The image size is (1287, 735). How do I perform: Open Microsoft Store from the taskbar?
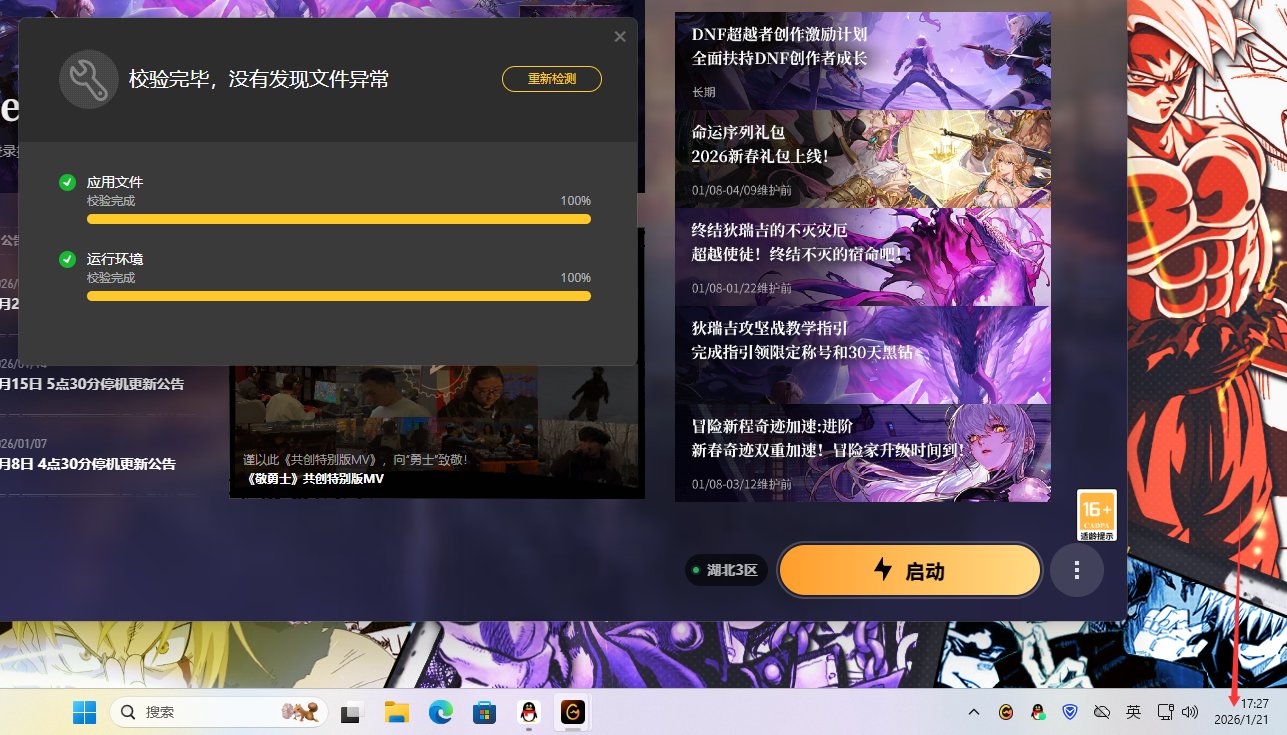(x=484, y=713)
